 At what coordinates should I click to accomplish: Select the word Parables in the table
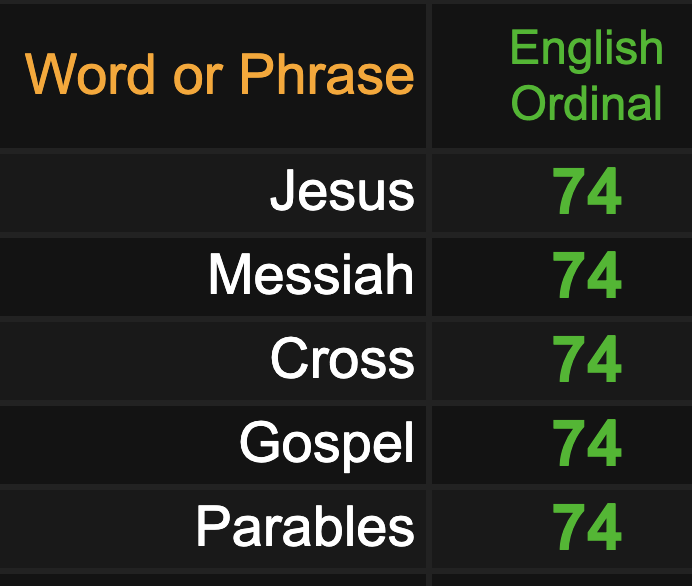tap(305, 526)
